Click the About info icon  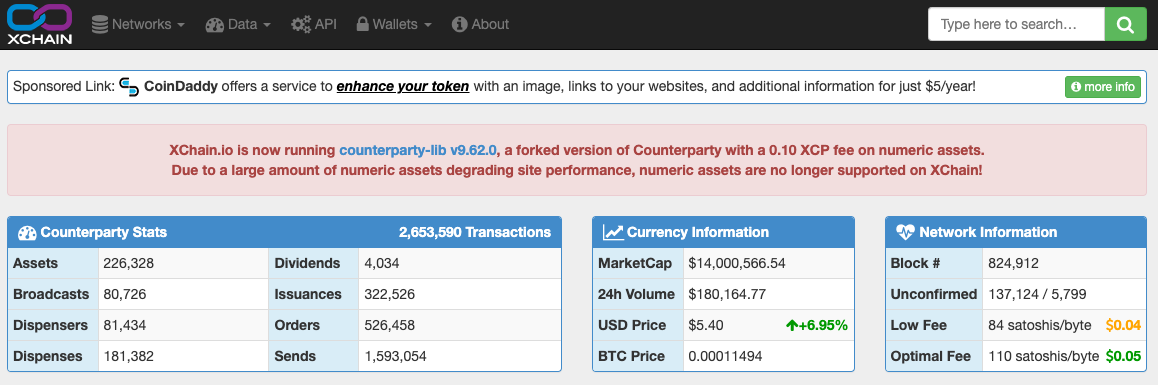coord(459,24)
